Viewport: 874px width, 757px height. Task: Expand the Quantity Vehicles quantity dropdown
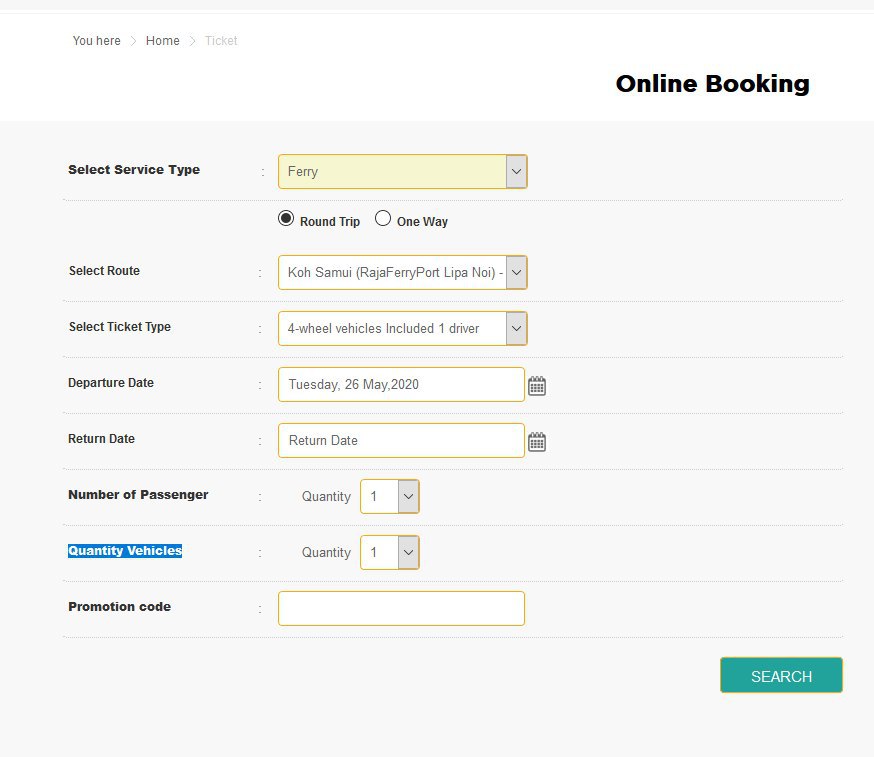point(390,552)
